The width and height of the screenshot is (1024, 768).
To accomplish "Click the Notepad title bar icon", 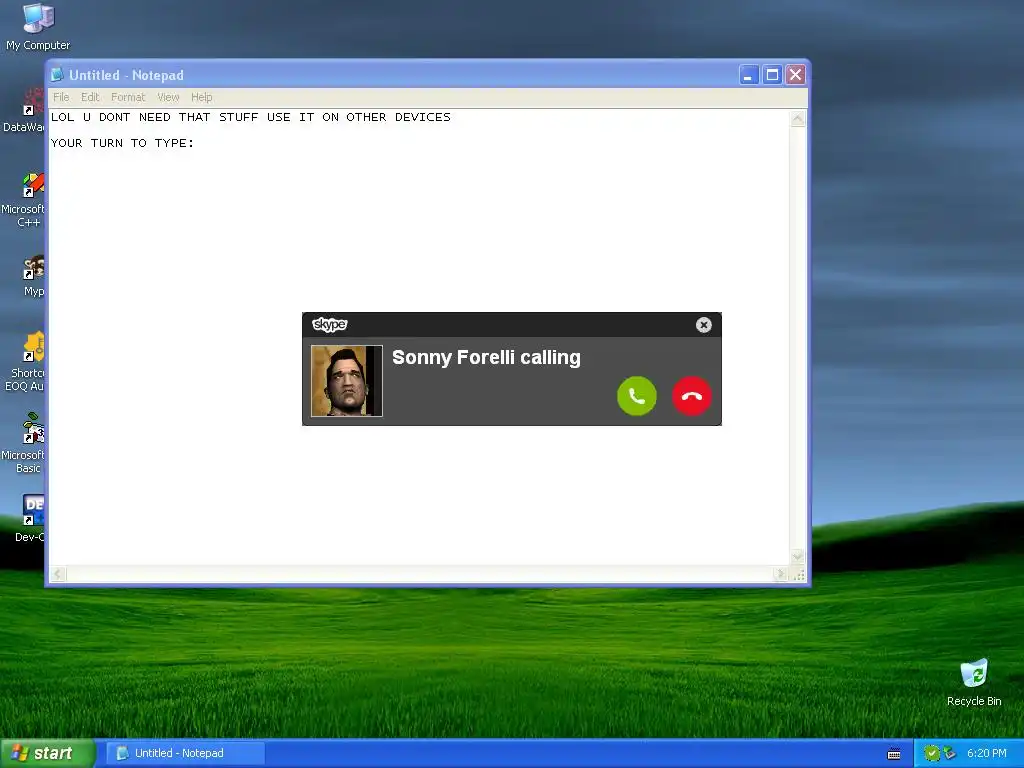I will [x=57, y=75].
